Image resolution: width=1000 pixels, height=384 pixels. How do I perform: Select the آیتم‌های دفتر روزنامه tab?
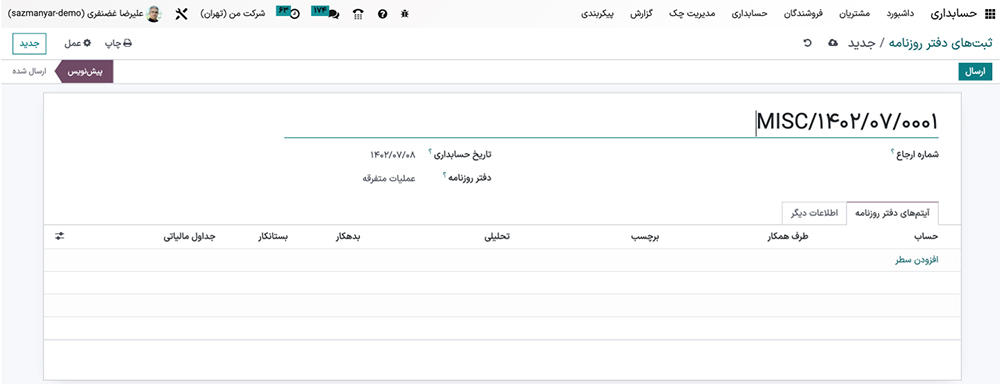pyautogui.click(x=893, y=212)
